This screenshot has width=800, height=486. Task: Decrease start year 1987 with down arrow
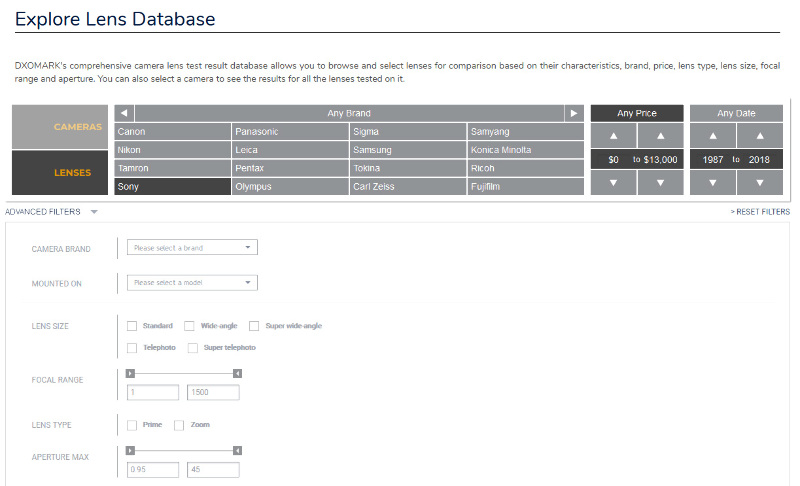[x=713, y=183]
